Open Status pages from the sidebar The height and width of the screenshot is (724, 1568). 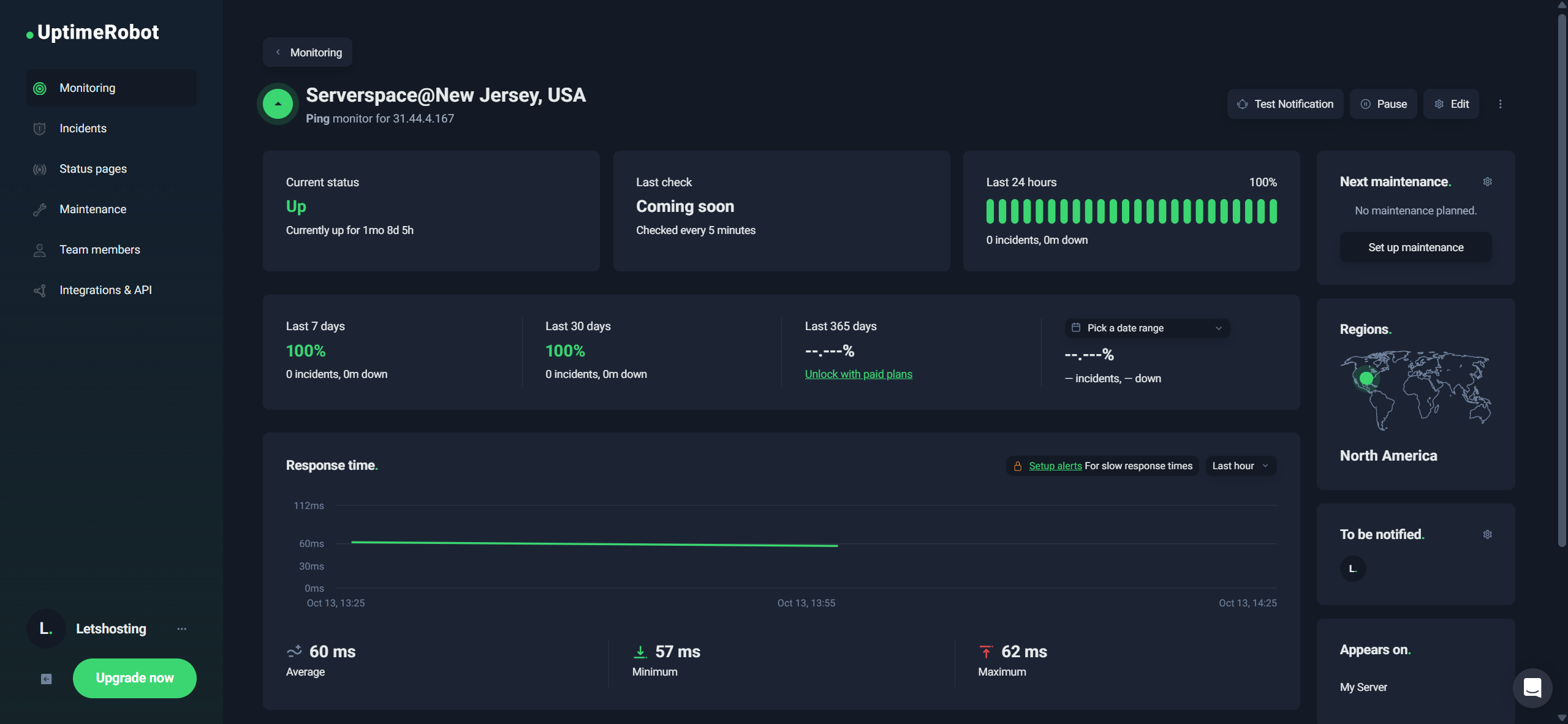click(x=112, y=169)
